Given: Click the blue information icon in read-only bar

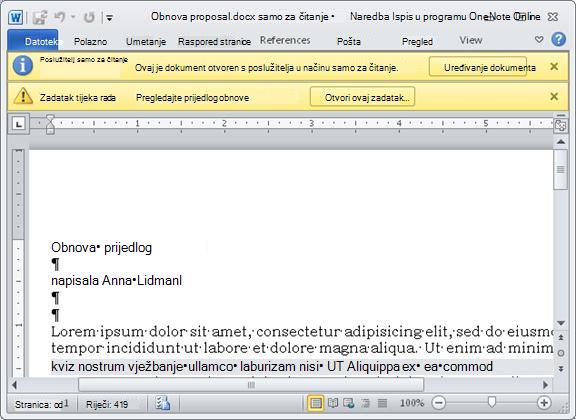Looking at the screenshot, I should tap(23, 66).
